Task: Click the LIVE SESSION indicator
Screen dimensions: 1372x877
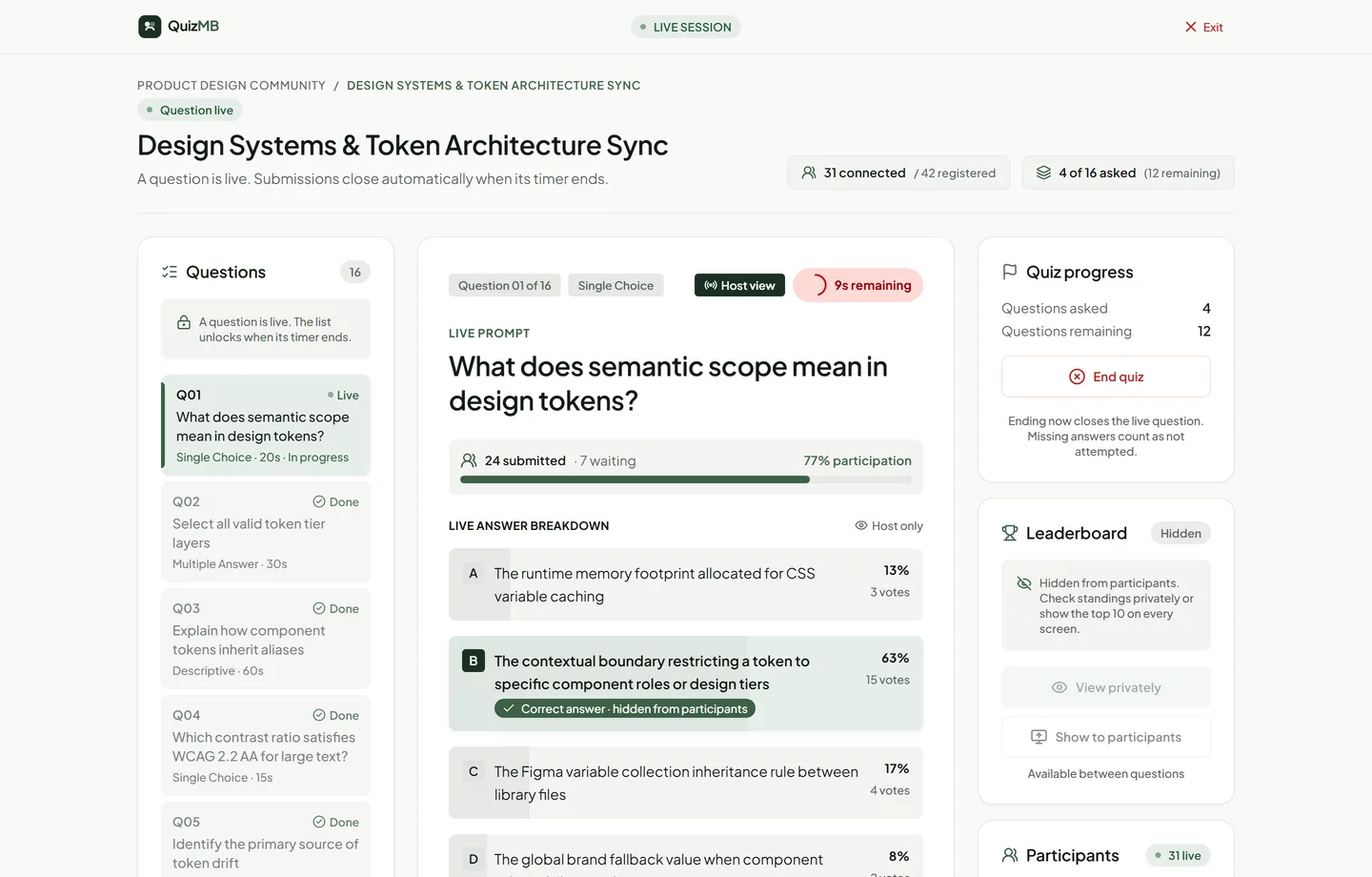Action: tap(686, 27)
